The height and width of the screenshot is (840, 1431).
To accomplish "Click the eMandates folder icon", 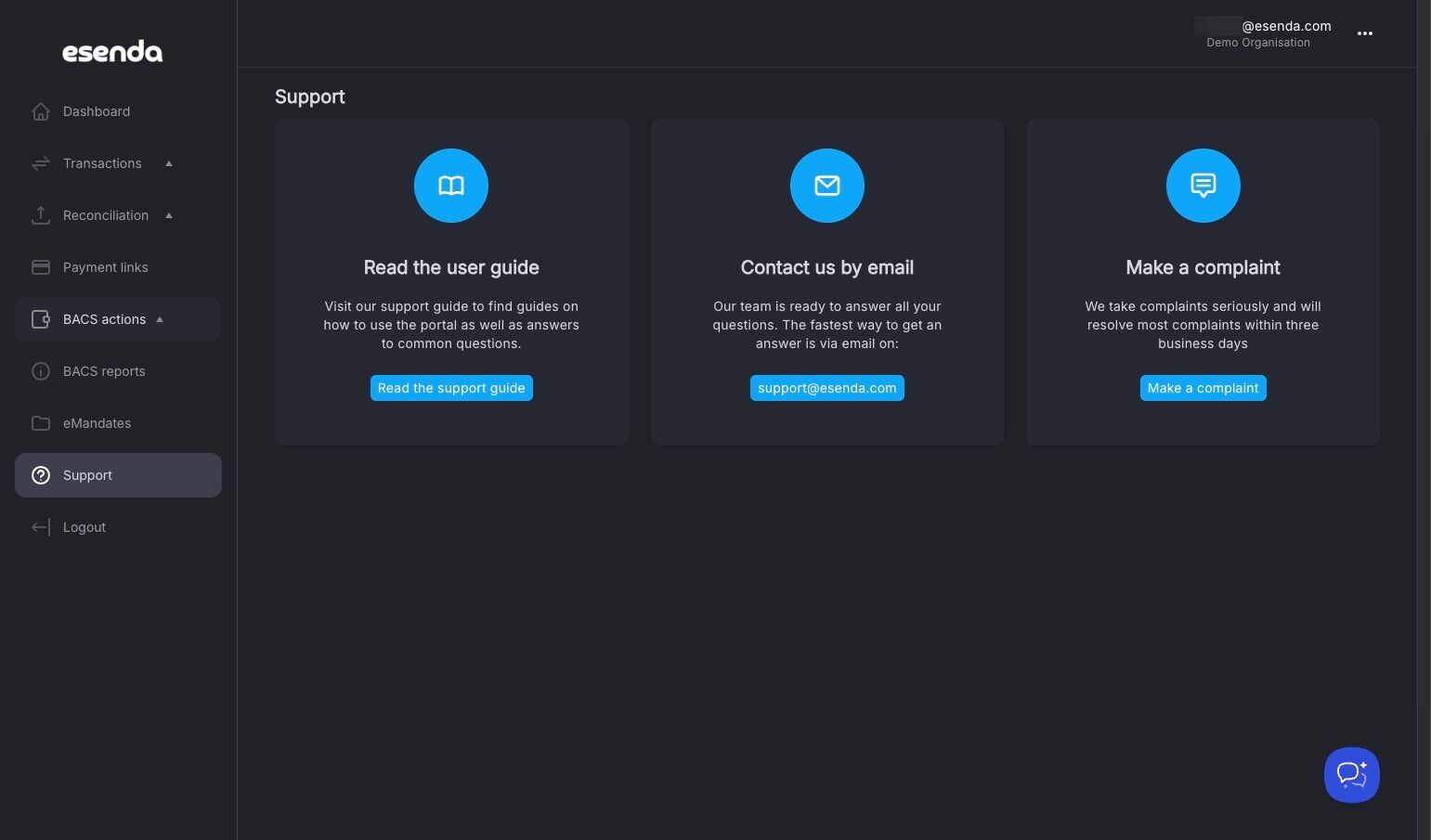I will point(41,423).
